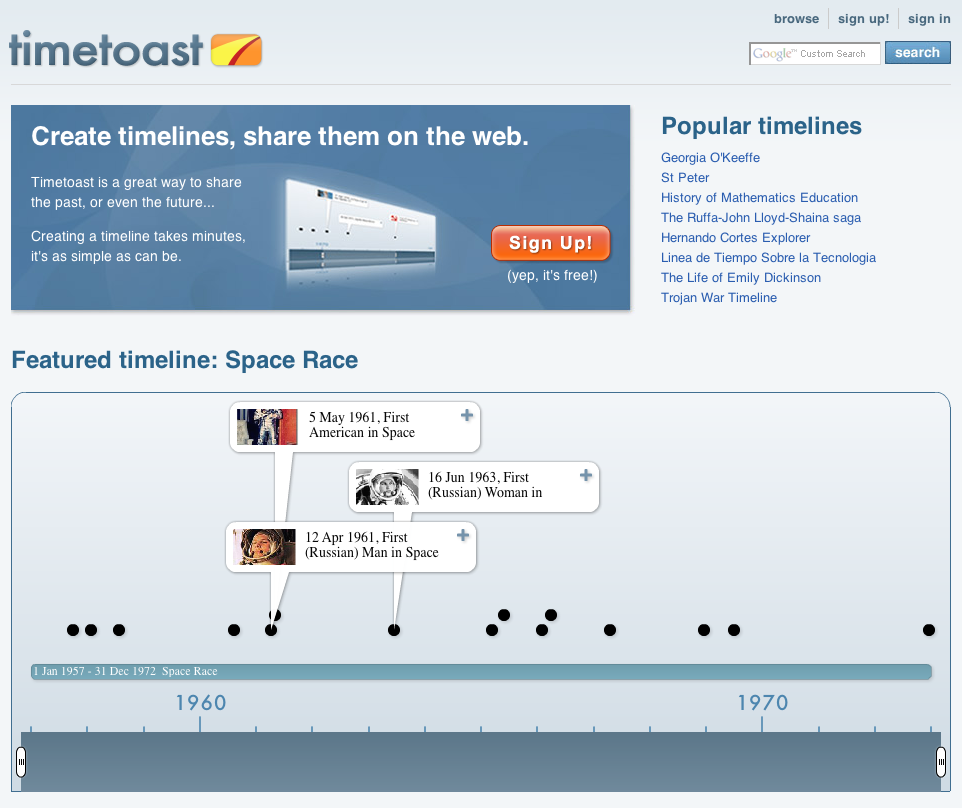Select the Space Race timespan bar

coord(481,671)
